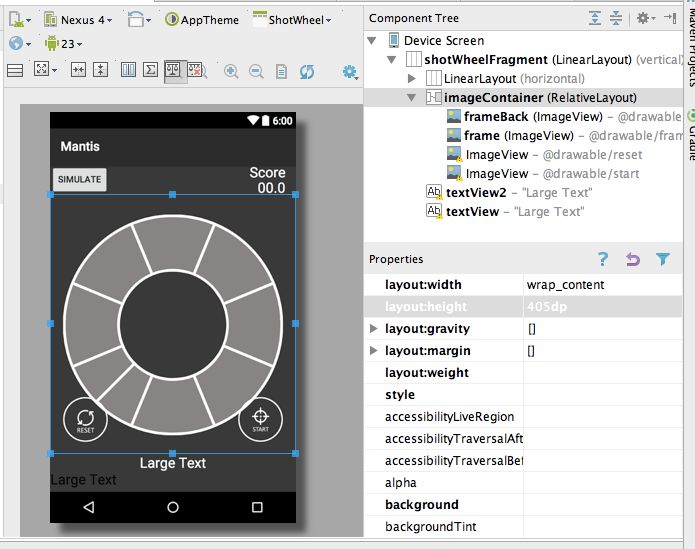Edit the layout:width wrap_content value
The width and height of the screenshot is (695, 549).
[x=603, y=284]
